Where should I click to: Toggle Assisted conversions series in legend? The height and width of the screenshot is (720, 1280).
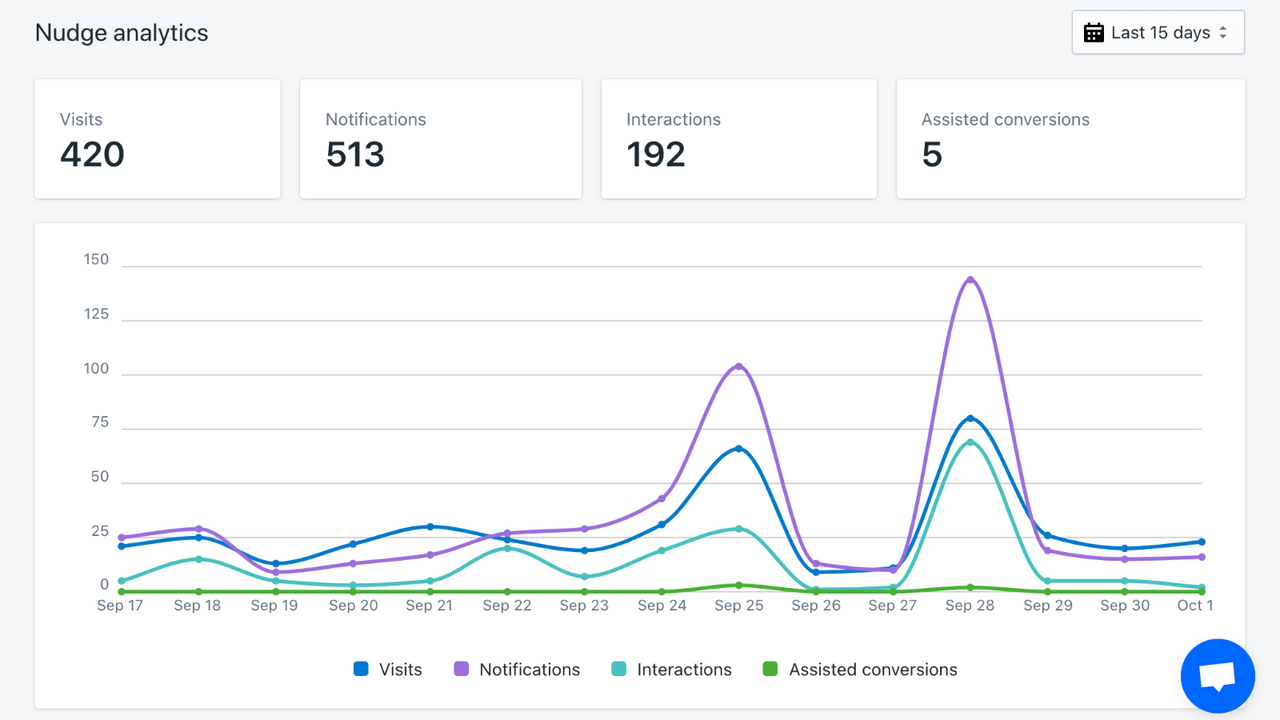point(860,670)
